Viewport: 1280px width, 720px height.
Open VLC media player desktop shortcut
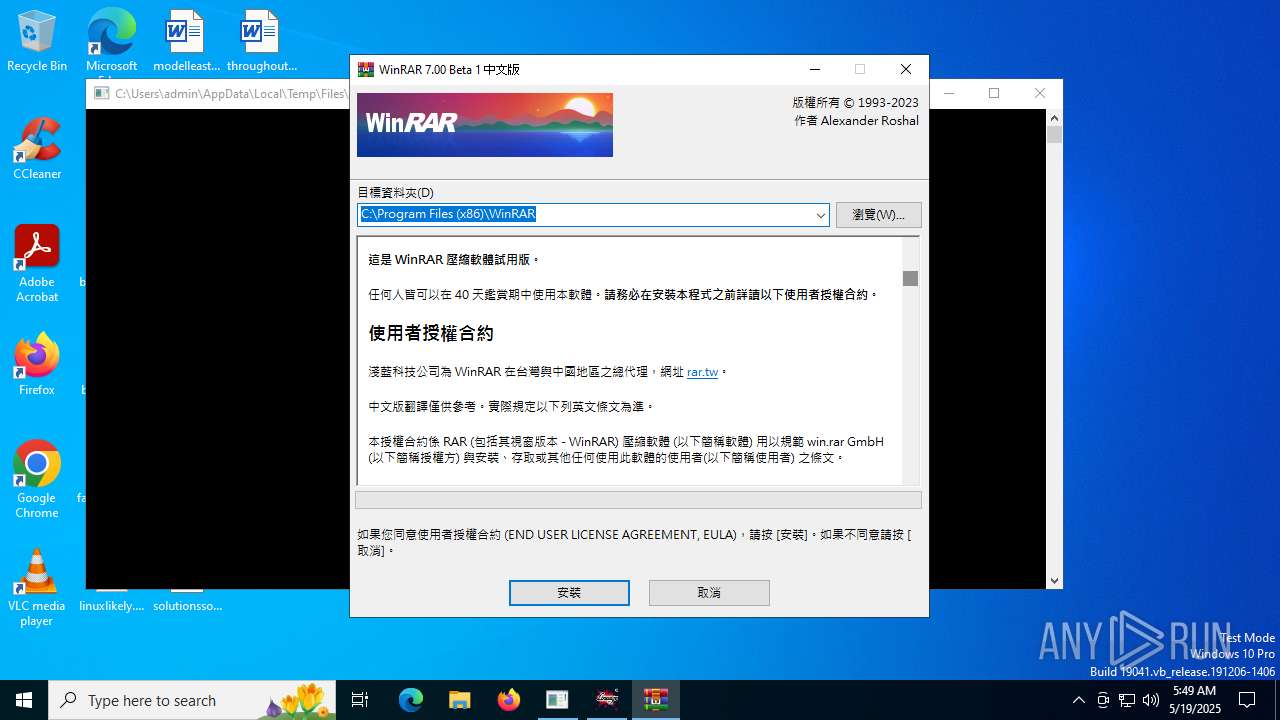pyautogui.click(x=37, y=588)
